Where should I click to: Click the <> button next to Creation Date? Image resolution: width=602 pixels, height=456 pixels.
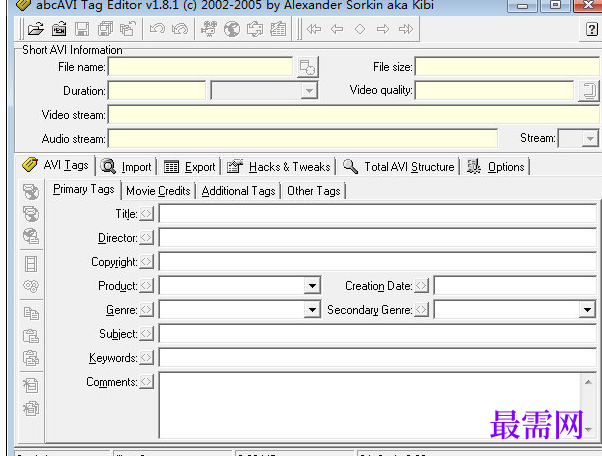point(421,285)
